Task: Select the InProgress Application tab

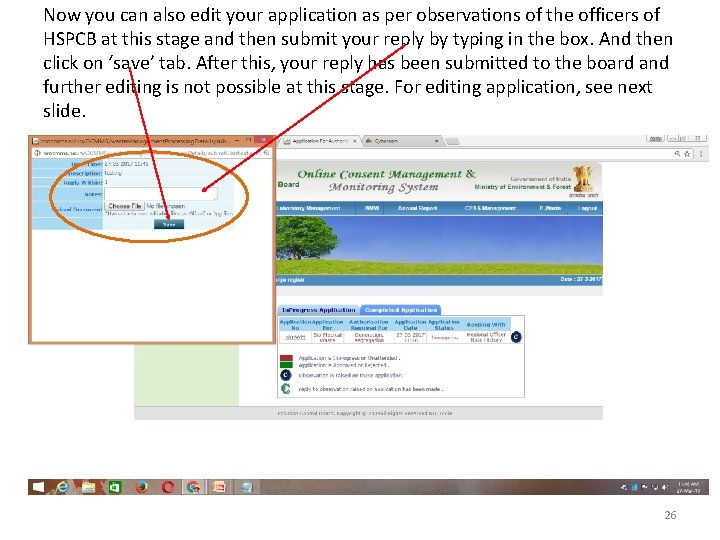Action: pos(318,310)
